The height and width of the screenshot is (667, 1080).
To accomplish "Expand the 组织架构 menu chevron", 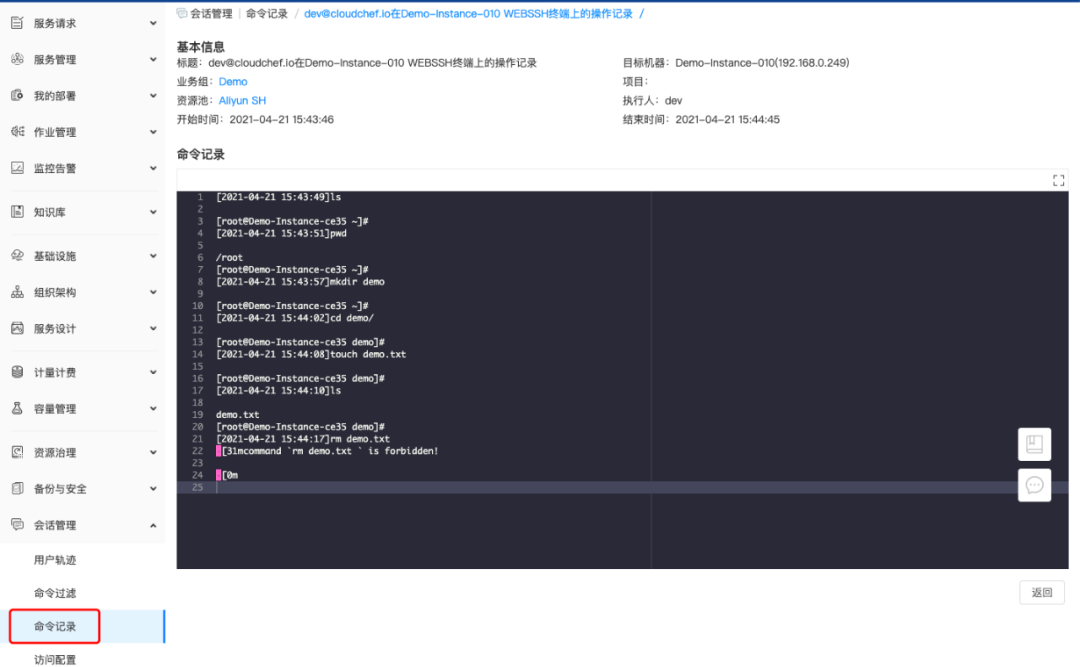I will tap(153, 292).
